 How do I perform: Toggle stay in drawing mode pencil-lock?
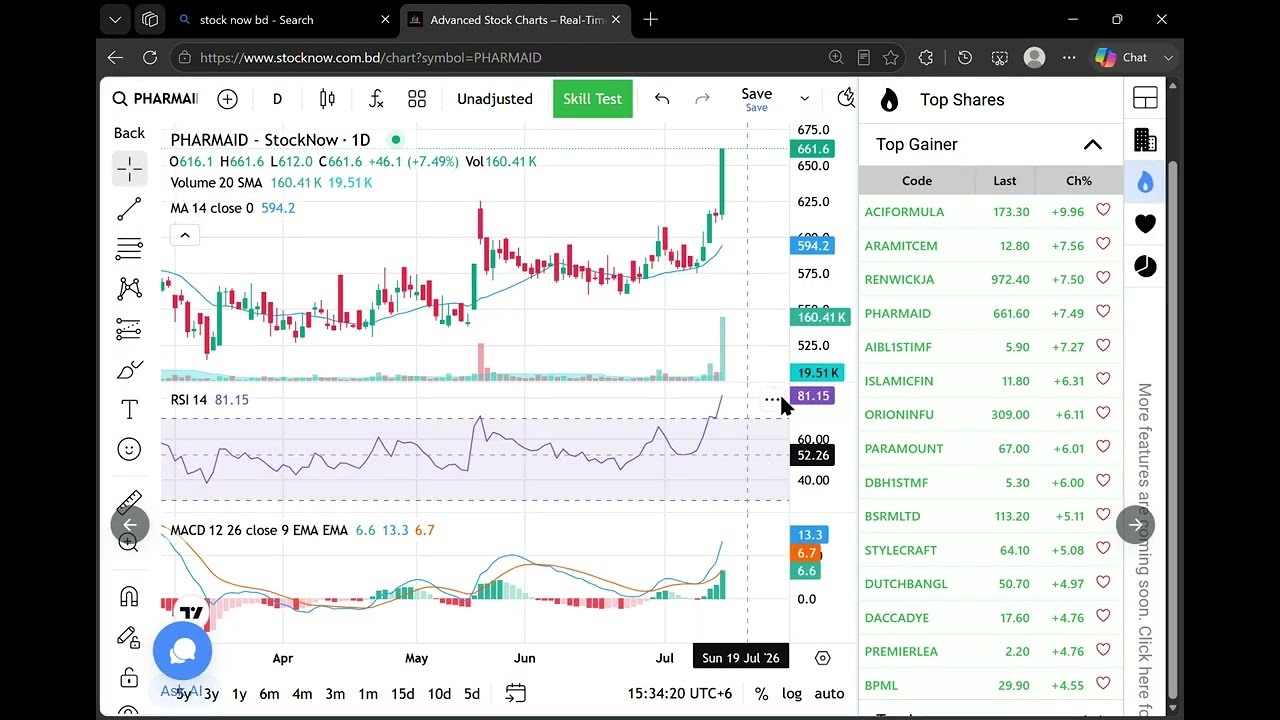pos(129,637)
